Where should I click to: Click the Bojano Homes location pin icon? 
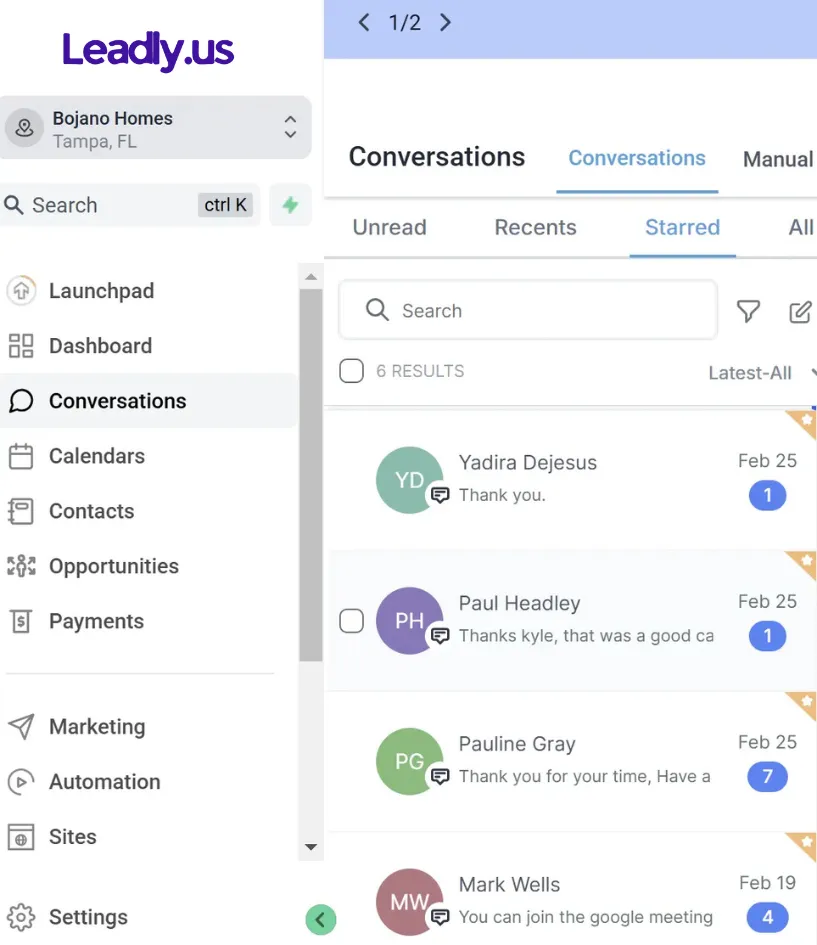25,128
